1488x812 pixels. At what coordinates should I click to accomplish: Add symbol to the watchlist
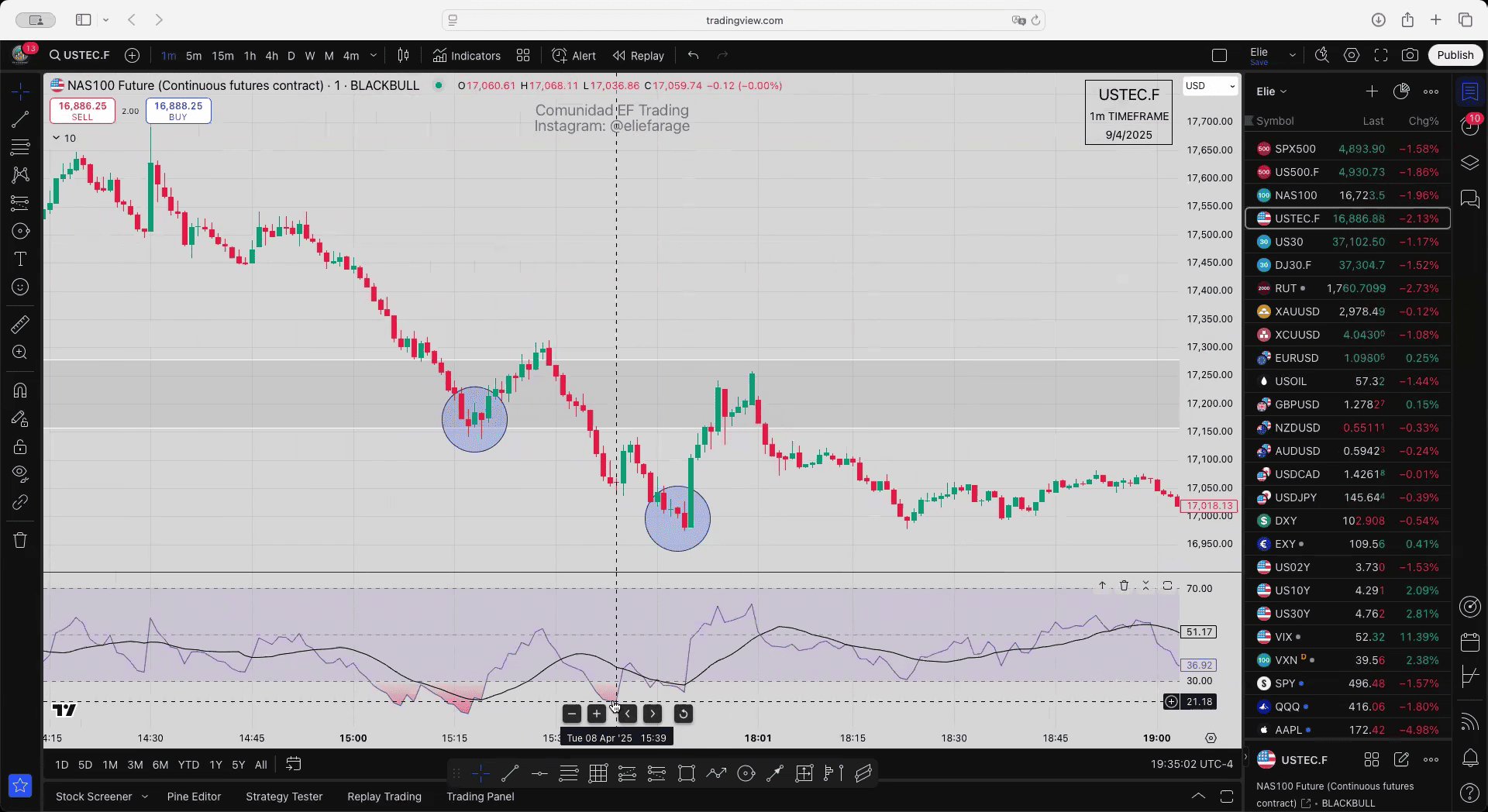click(x=1372, y=91)
